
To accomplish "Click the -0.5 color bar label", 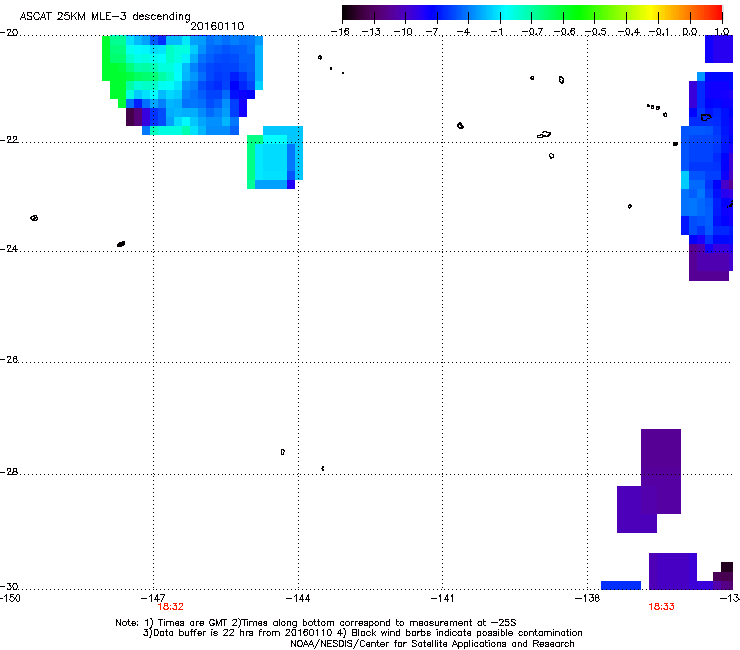I will 596,32.
